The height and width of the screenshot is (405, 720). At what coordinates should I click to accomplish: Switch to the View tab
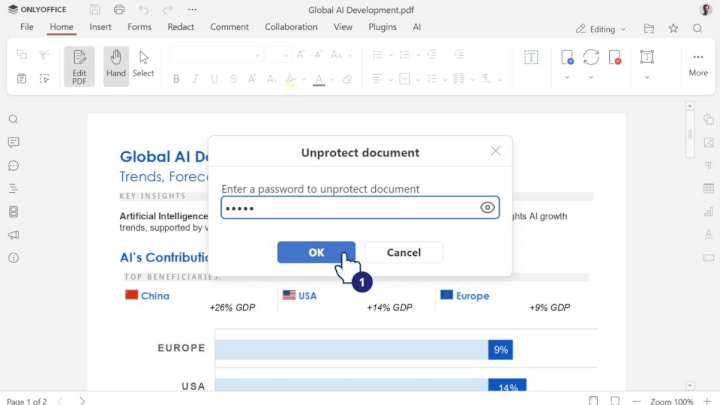tap(343, 27)
